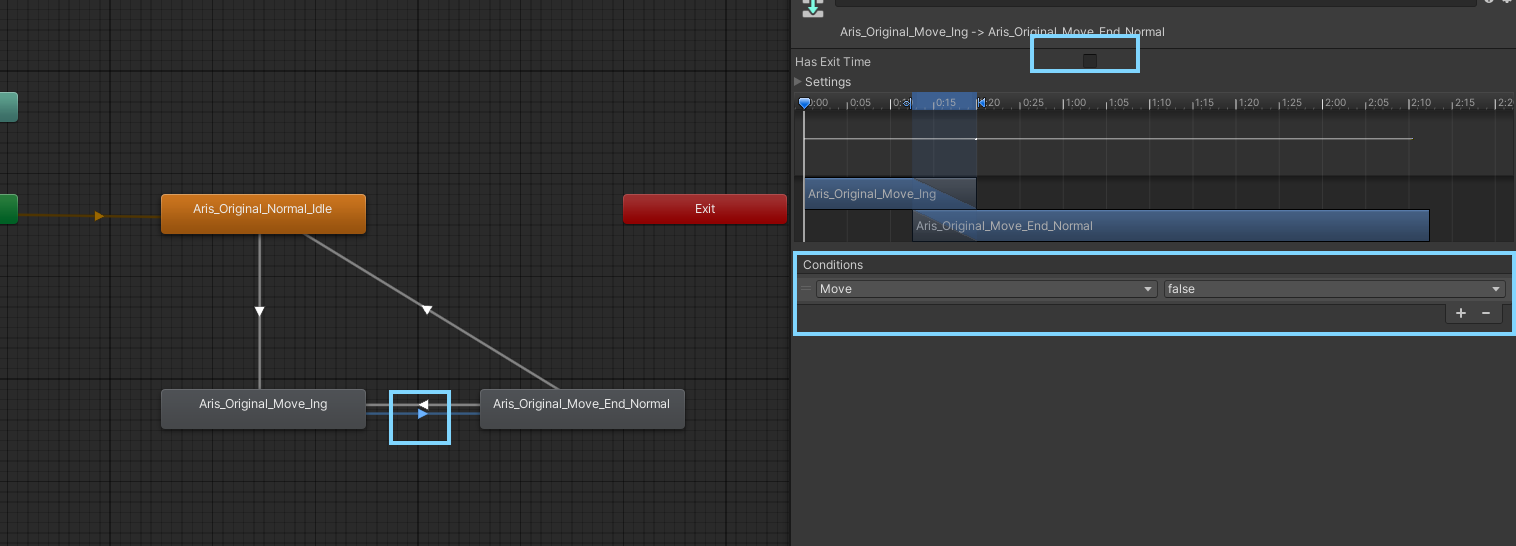Enable the Has Exit Time checkbox
Screen dimensions: 1516x546
[1090, 61]
